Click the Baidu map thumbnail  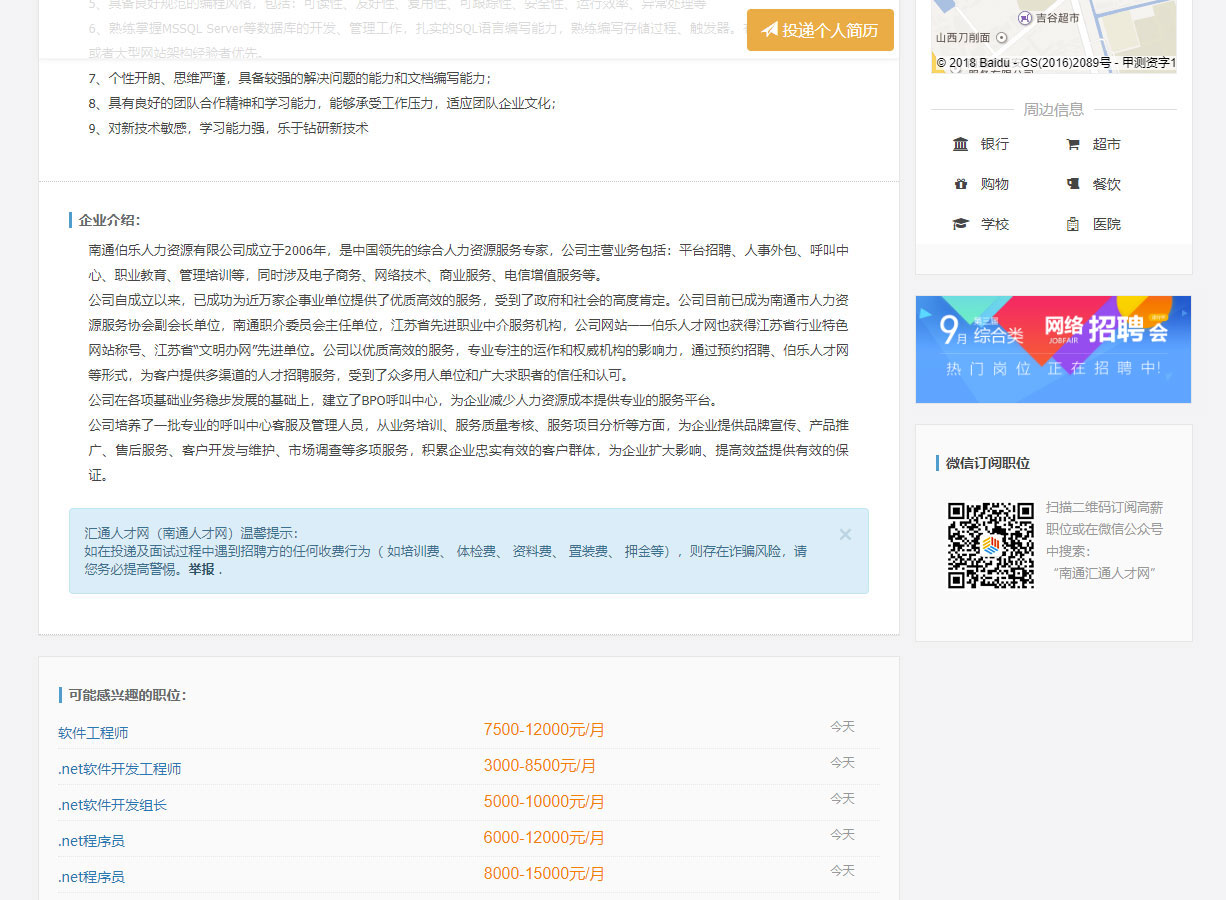(x=1053, y=36)
